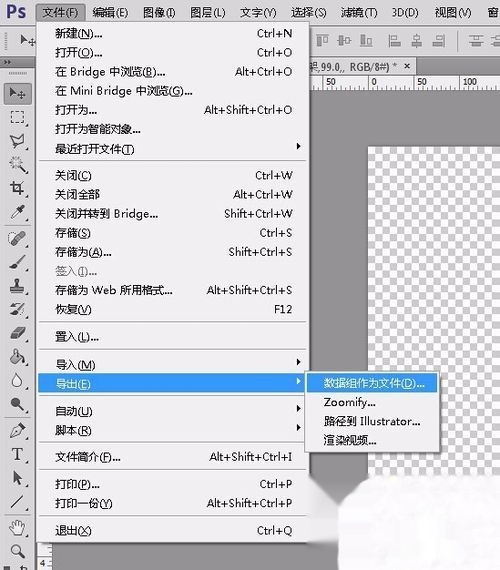Select the Path Selection tool

coord(17,478)
